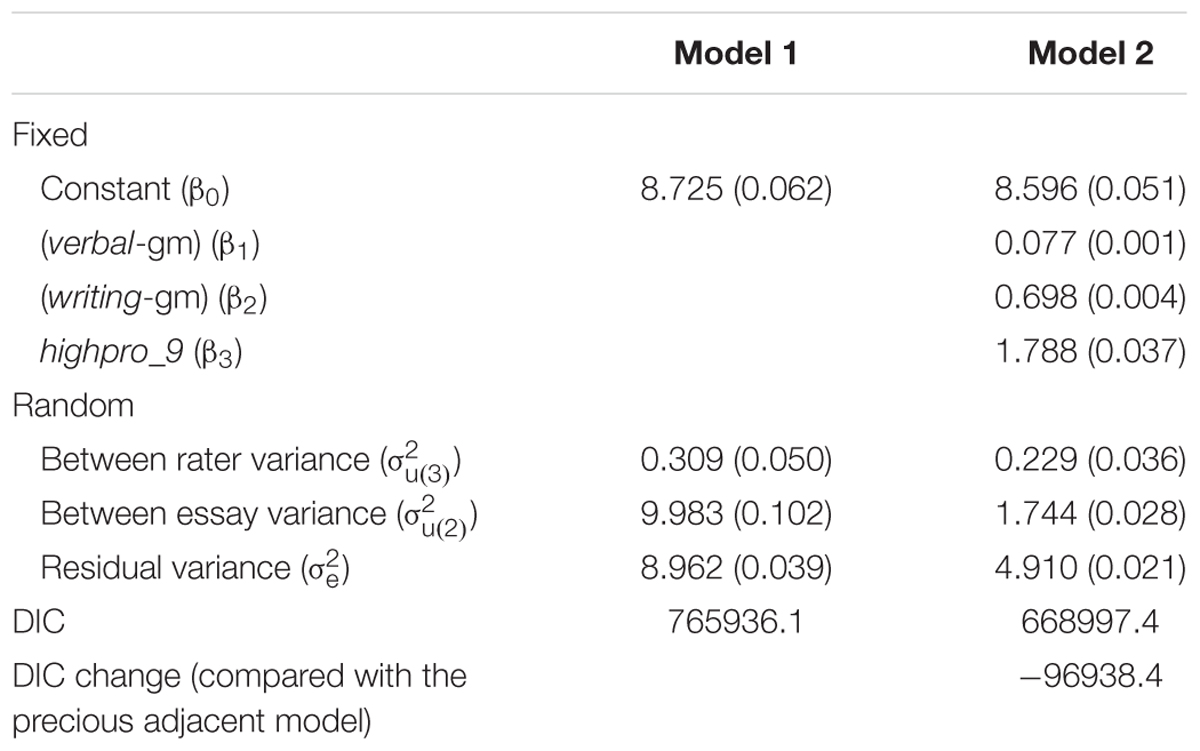
Task: Select the Model 1 DIC value 765936.1
Action: point(736,622)
